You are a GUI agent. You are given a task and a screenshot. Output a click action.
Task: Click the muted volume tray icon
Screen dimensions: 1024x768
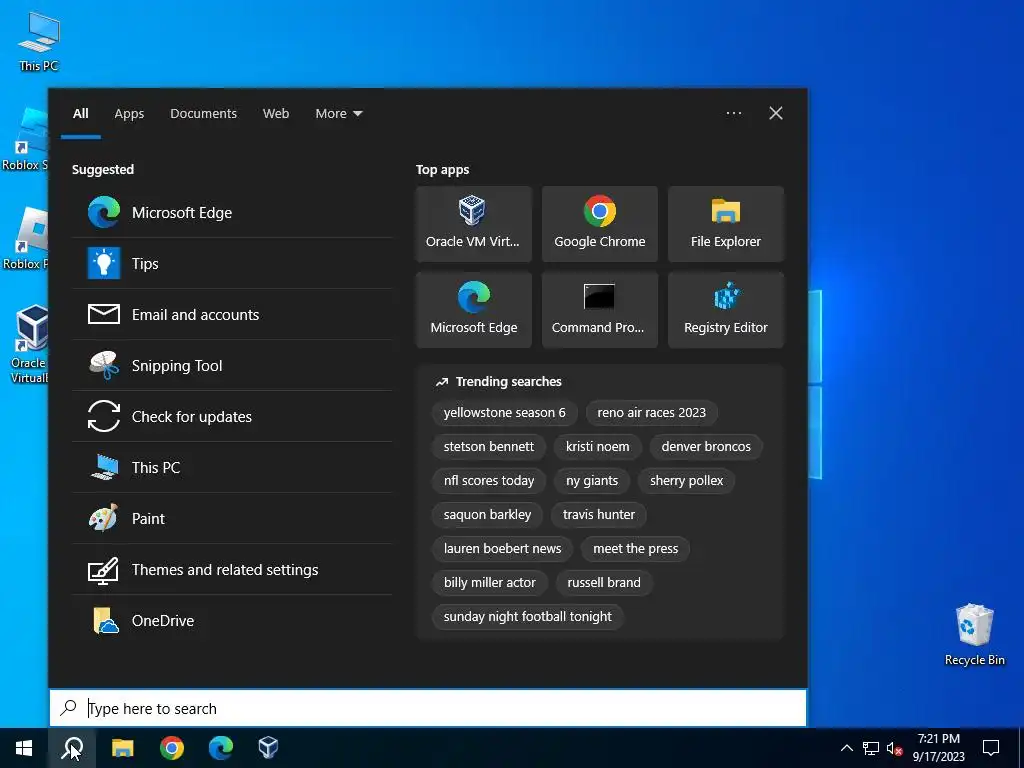pos(895,748)
